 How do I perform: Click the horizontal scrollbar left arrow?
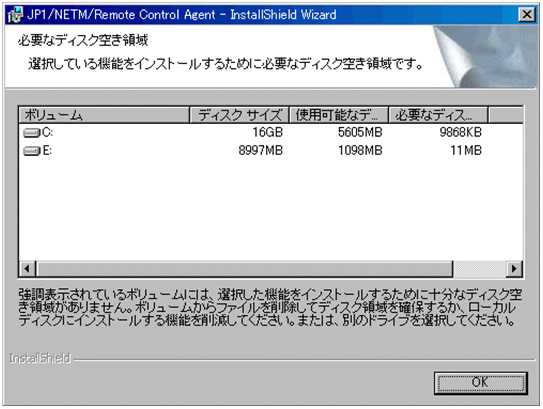pos(27,268)
